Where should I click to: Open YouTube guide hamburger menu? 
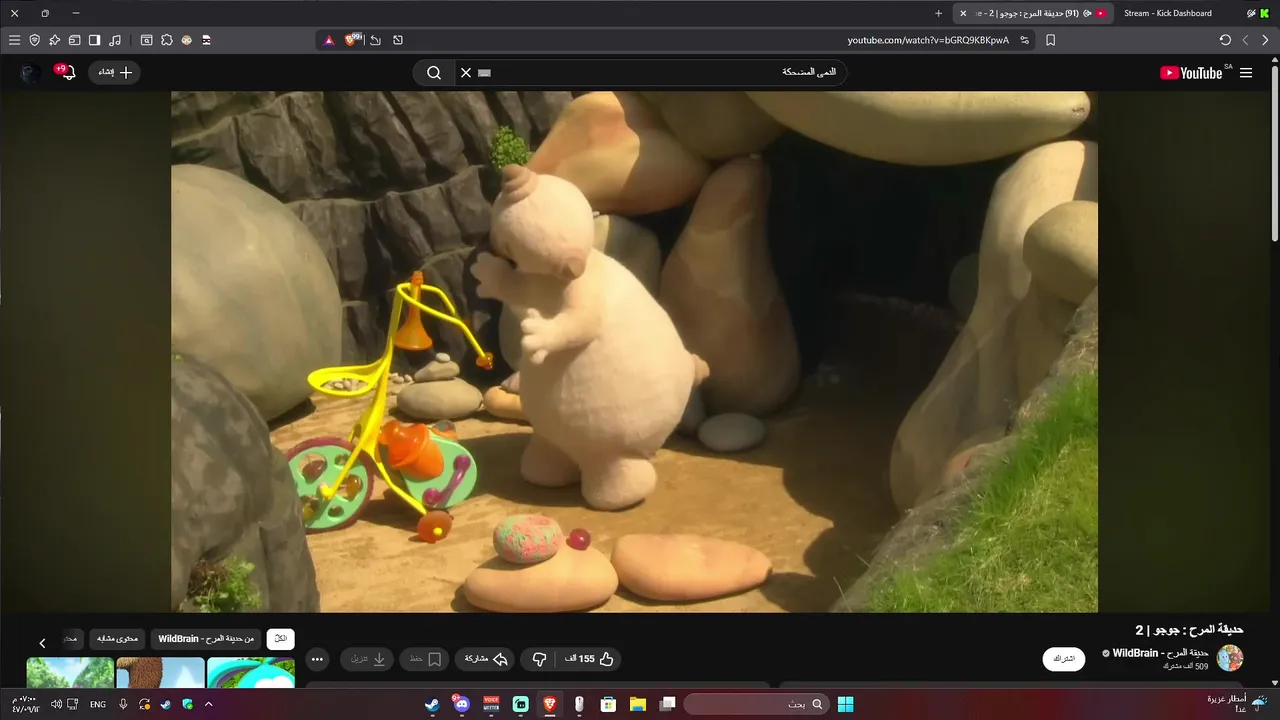click(x=1246, y=73)
